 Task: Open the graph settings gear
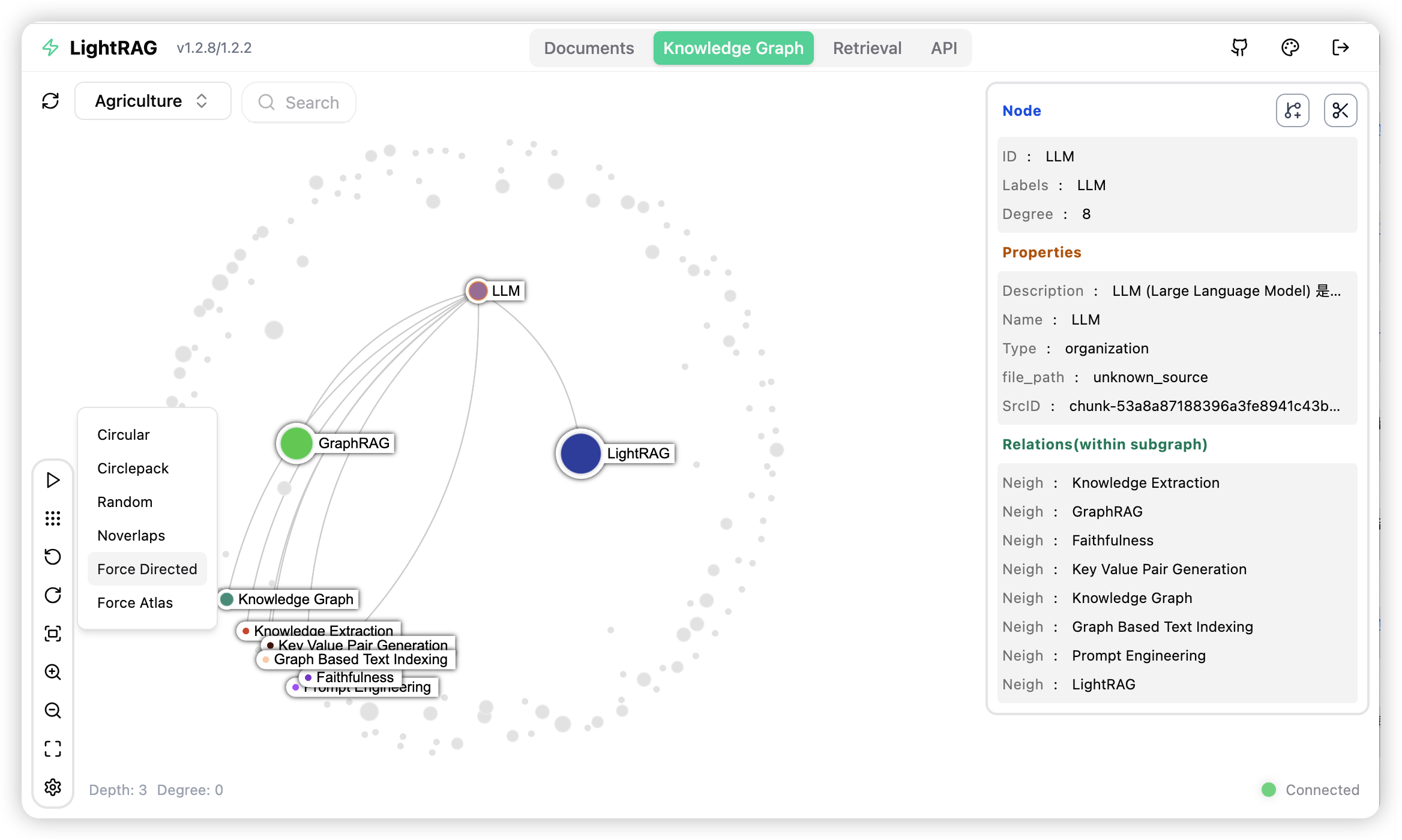click(x=53, y=787)
